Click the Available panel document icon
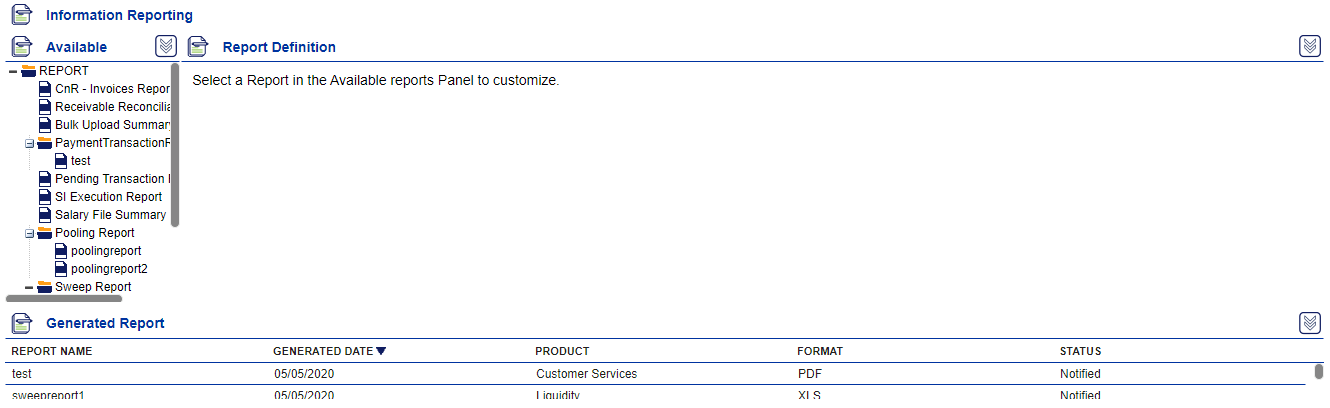This screenshot has height=408, width=1330. click(21, 47)
